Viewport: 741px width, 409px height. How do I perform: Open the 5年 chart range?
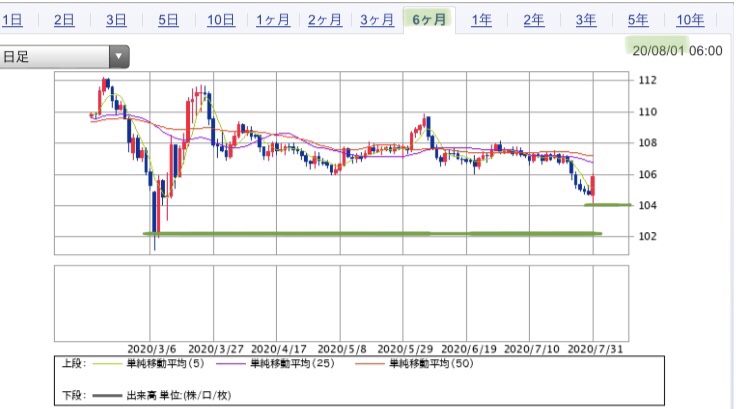pyautogui.click(x=638, y=20)
